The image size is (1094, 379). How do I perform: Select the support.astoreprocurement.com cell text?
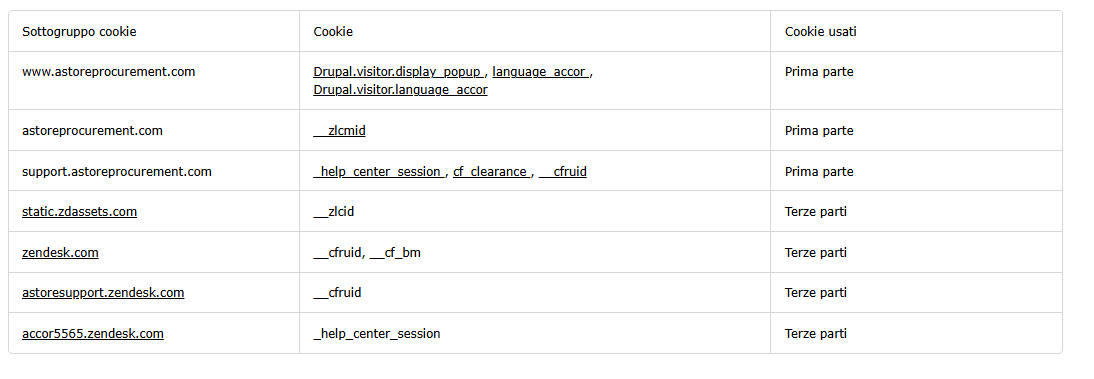point(117,172)
